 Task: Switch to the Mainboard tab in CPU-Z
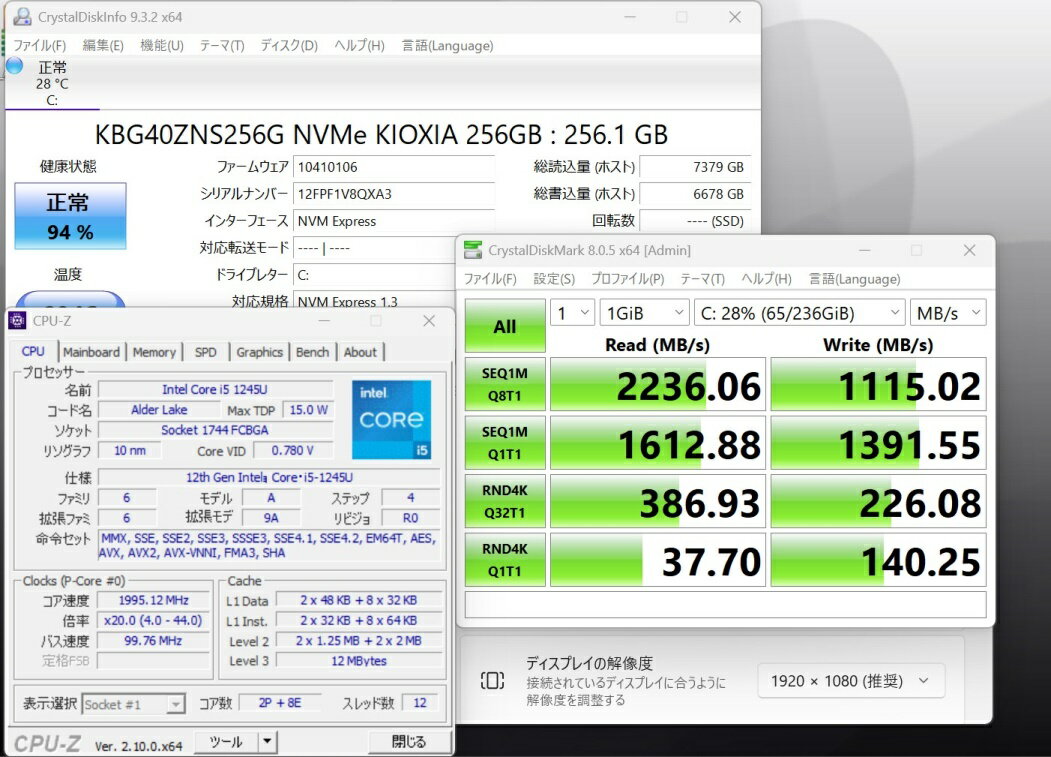[91, 352]
